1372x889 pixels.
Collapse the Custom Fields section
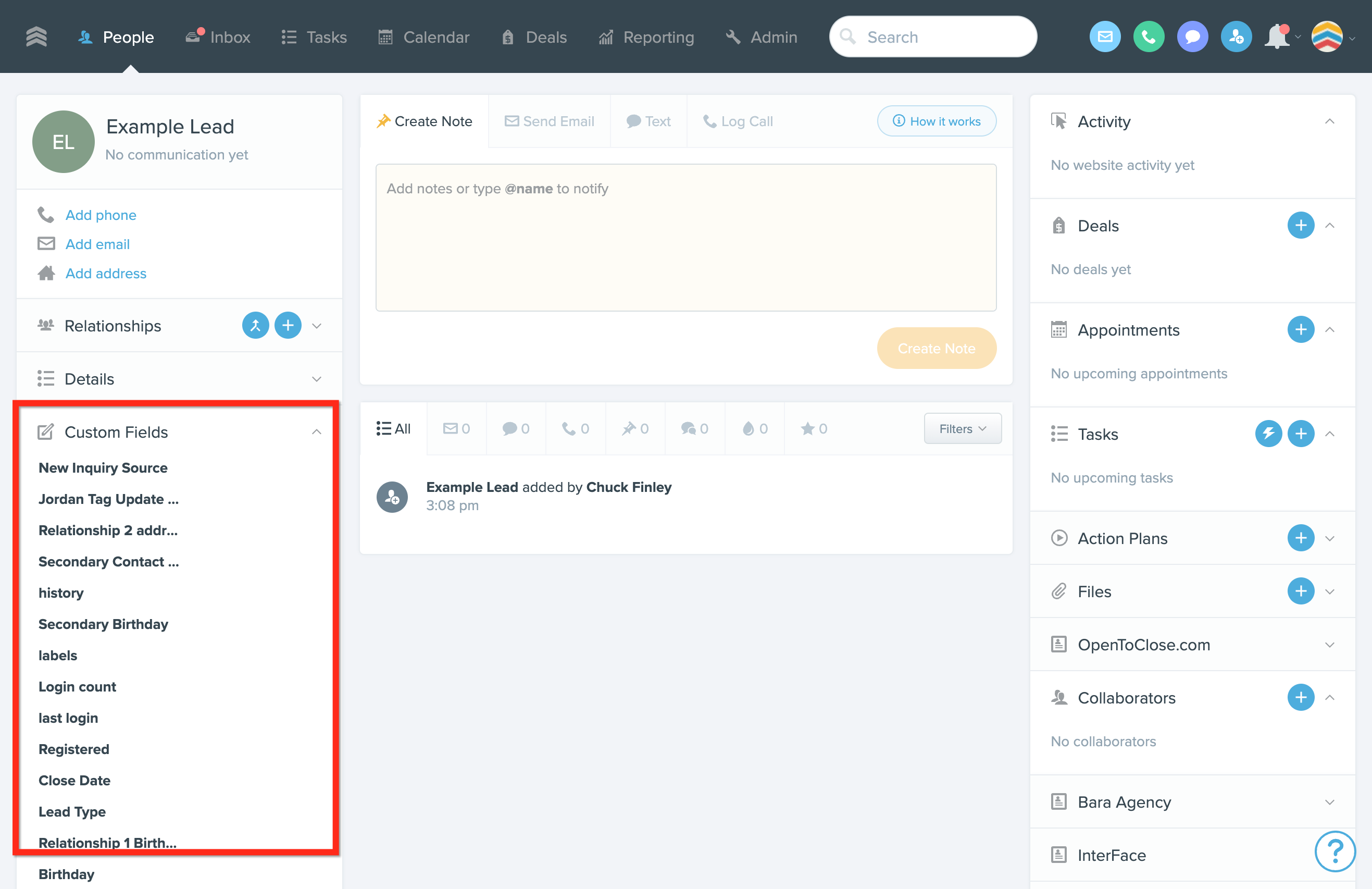(x=317, y=431)
